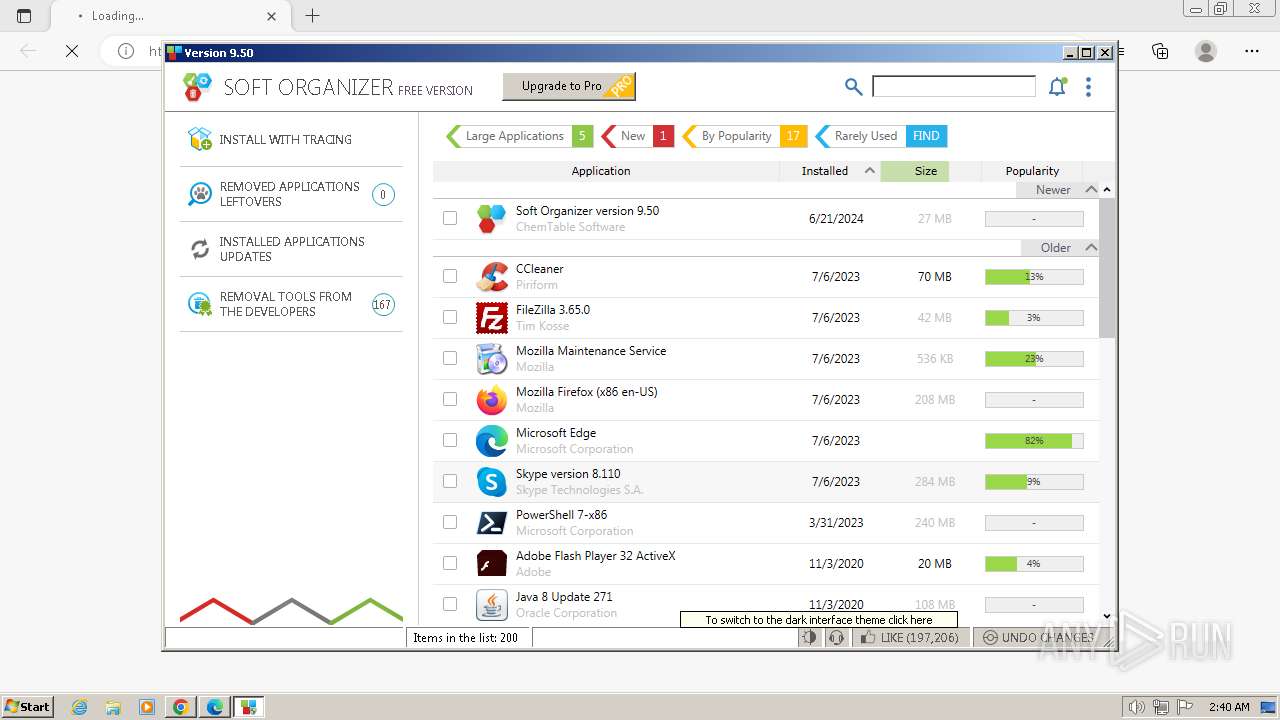Click Adobe Flash Player size 20 MB
Screen dimensions: 1280x720
(x=935, y=564)
